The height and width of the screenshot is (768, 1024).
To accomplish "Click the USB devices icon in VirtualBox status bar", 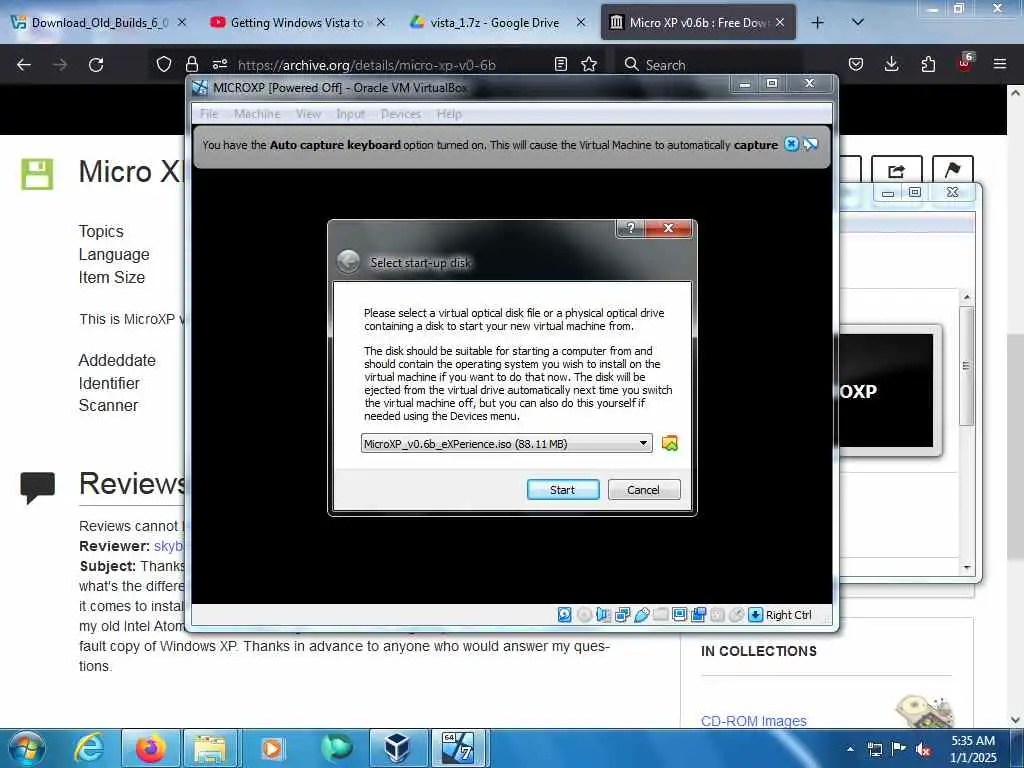I will point(641,615).
